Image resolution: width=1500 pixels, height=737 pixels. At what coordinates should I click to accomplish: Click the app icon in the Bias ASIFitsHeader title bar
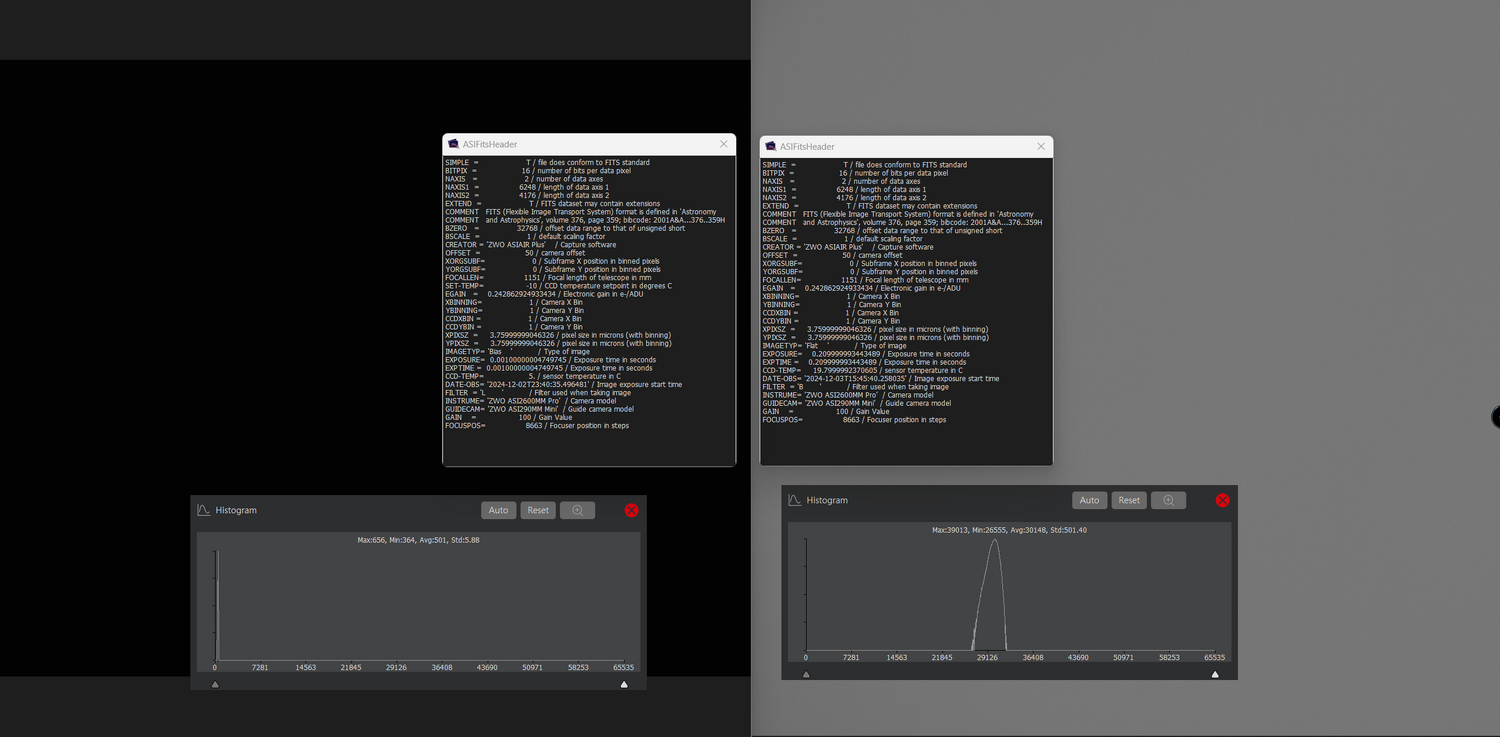pos(453,144)
